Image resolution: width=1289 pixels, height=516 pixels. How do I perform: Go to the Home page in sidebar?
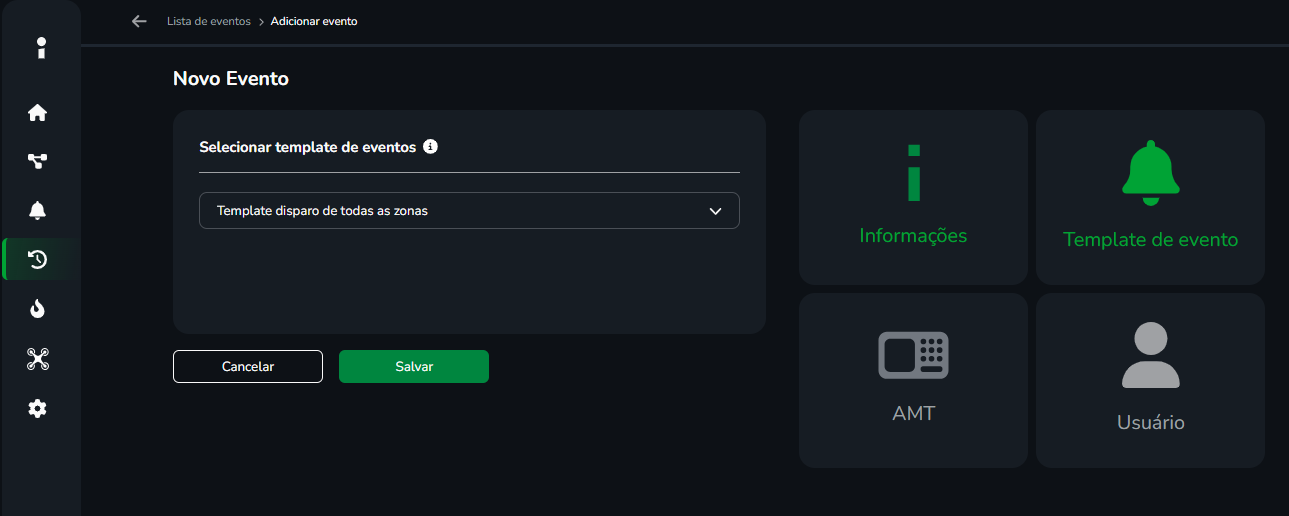click(x=38, y=113)
